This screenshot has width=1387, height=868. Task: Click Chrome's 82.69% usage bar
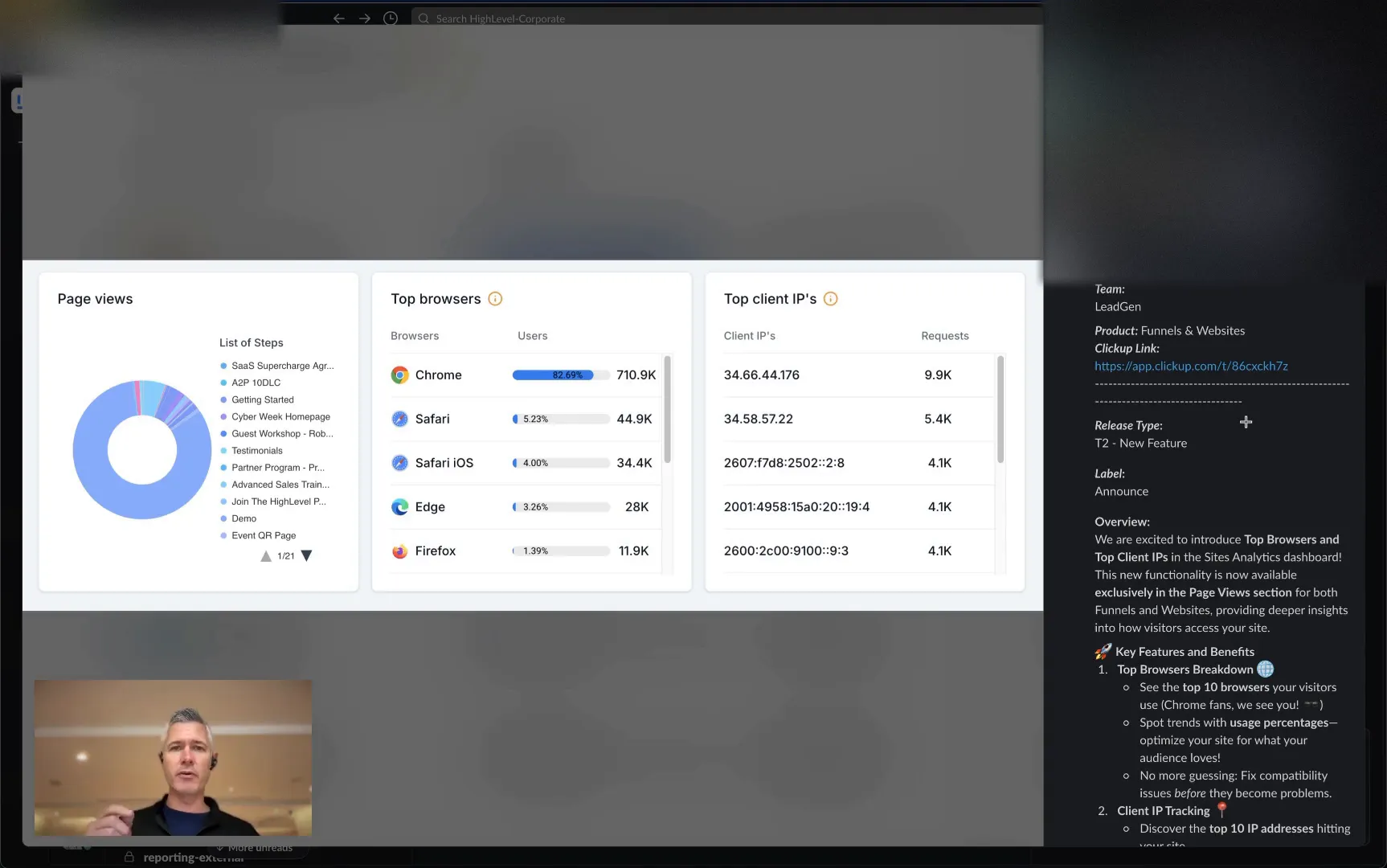(x=561, y=375)
